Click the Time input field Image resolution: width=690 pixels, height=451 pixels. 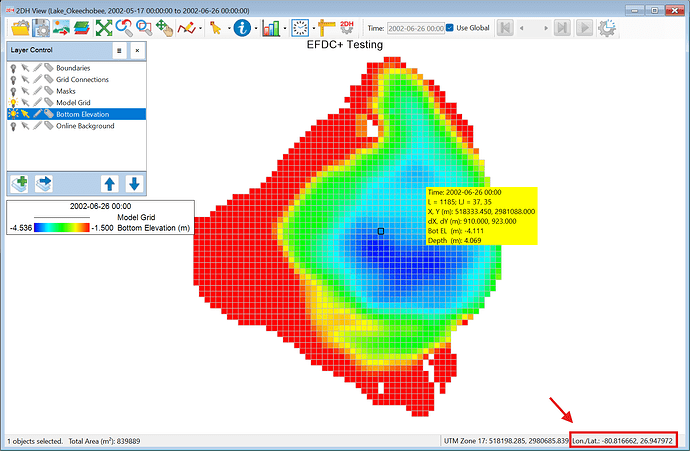click(x=416, y=28)
